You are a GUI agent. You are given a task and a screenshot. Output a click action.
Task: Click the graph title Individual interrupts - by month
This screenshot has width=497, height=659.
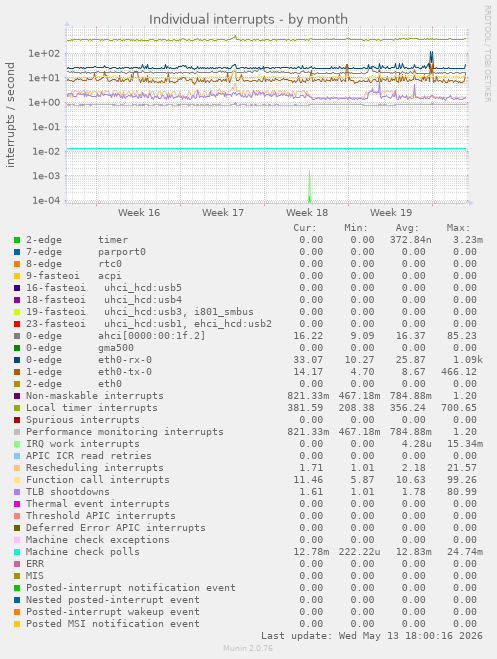click(248, 19)
